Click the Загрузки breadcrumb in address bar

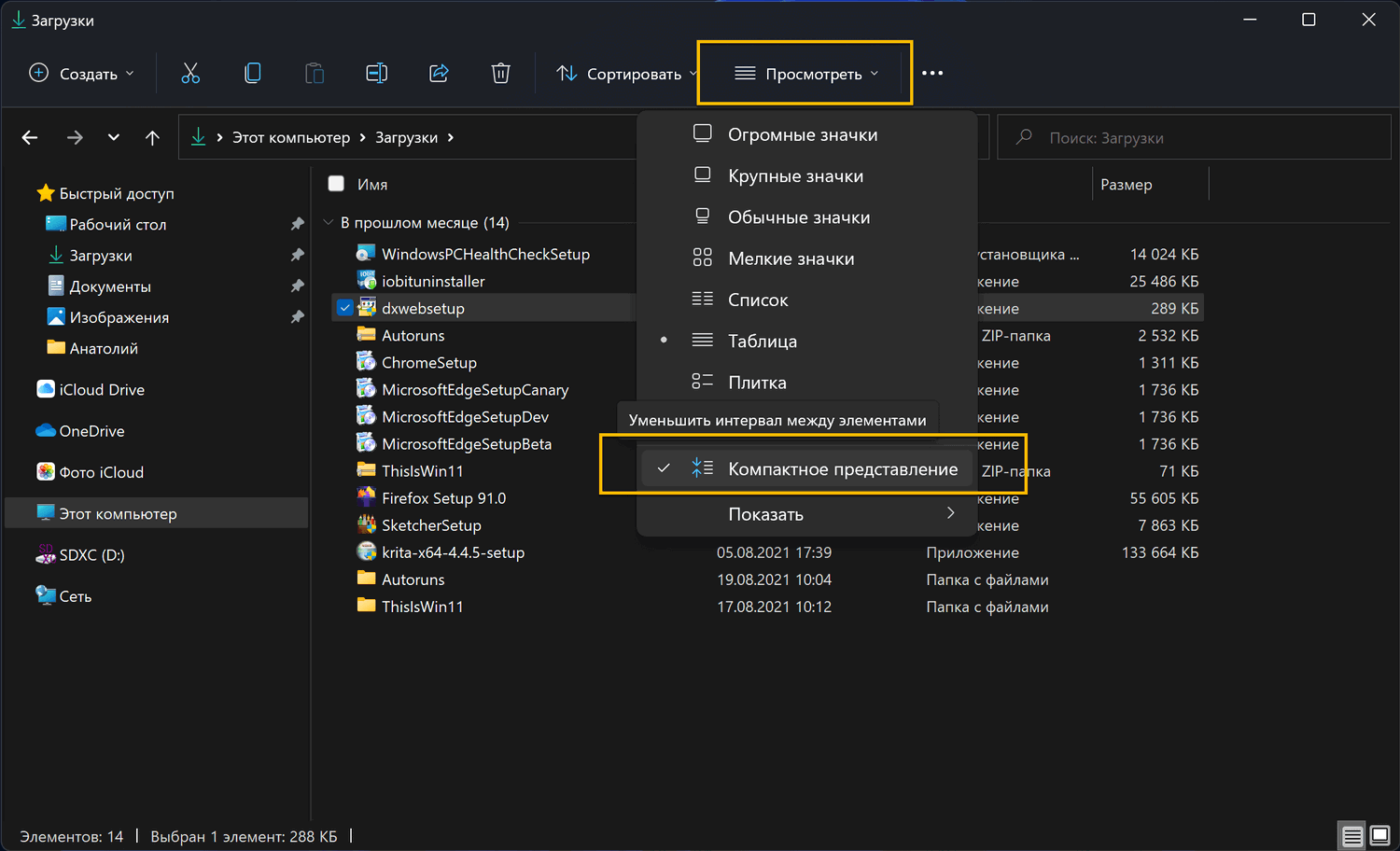(406, 138)
